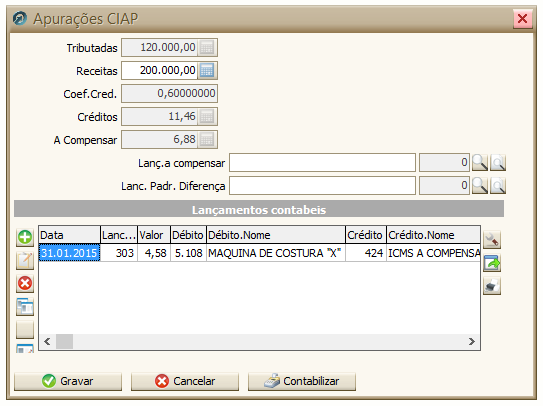The height and width of the screenshot is (406, 543).
Task: Click the Receitas value input field
Action: (160, 71)
